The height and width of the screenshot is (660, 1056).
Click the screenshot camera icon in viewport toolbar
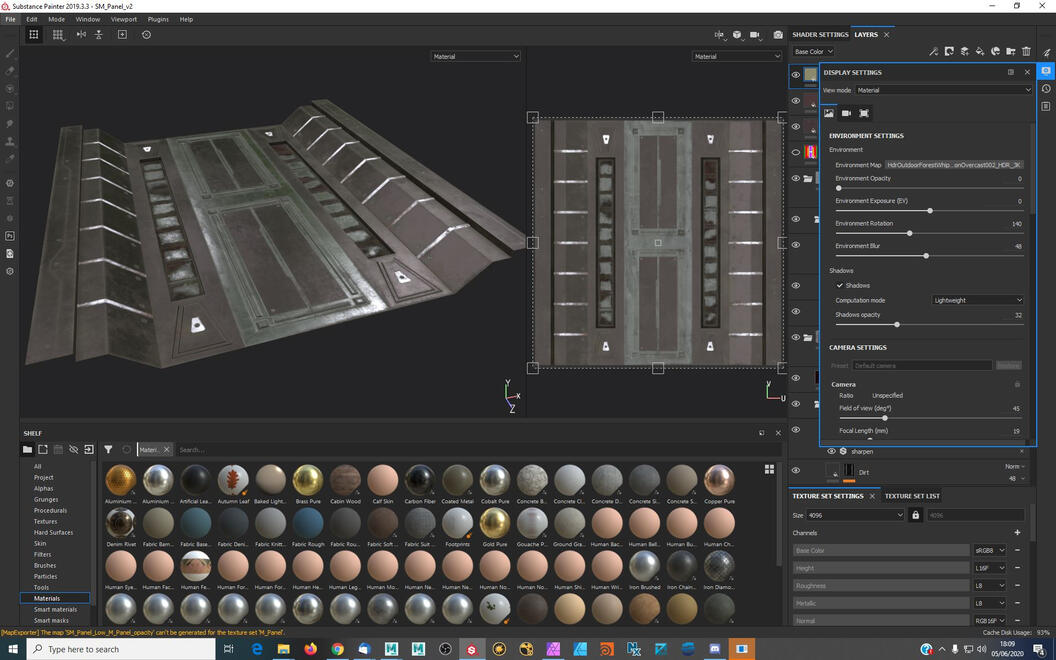(x=778, y=35)
